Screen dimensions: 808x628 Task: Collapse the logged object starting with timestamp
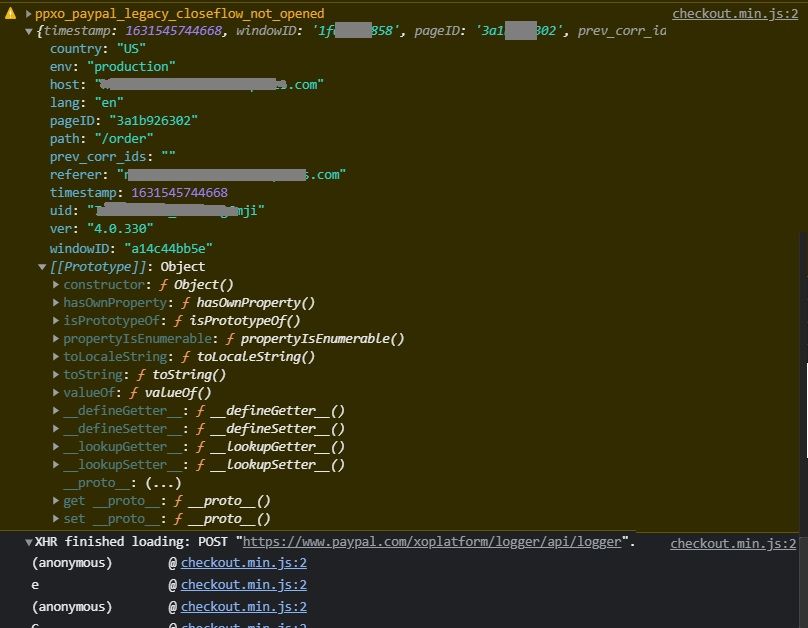pyautogui.click(x=29, y=31)
